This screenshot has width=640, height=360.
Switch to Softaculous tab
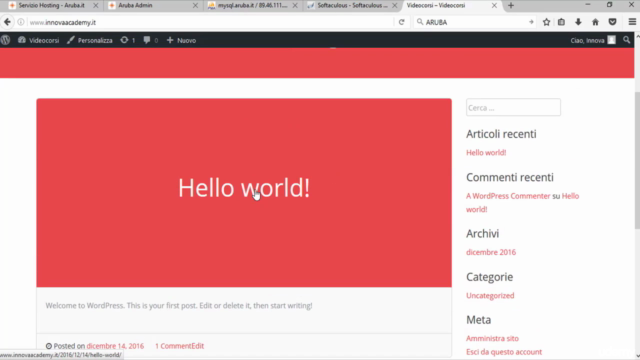point(352,5)
